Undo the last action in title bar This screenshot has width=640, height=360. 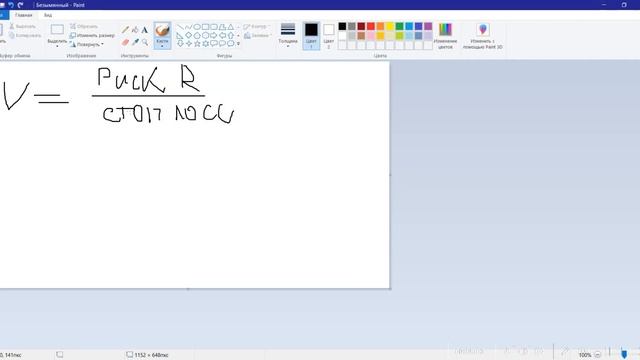click(x=11, y=5)
